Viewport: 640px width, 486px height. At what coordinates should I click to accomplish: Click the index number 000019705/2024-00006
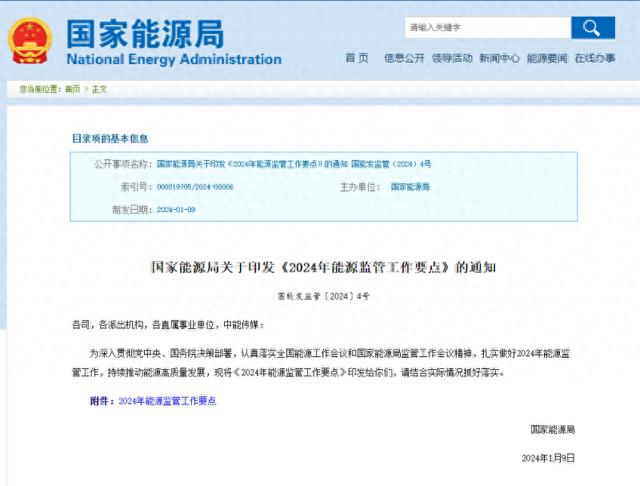(194, 186)
